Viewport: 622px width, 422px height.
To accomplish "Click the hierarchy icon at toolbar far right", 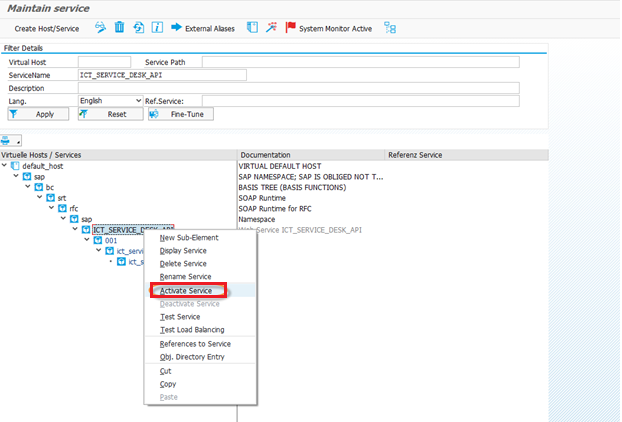I will coord(390,28).
